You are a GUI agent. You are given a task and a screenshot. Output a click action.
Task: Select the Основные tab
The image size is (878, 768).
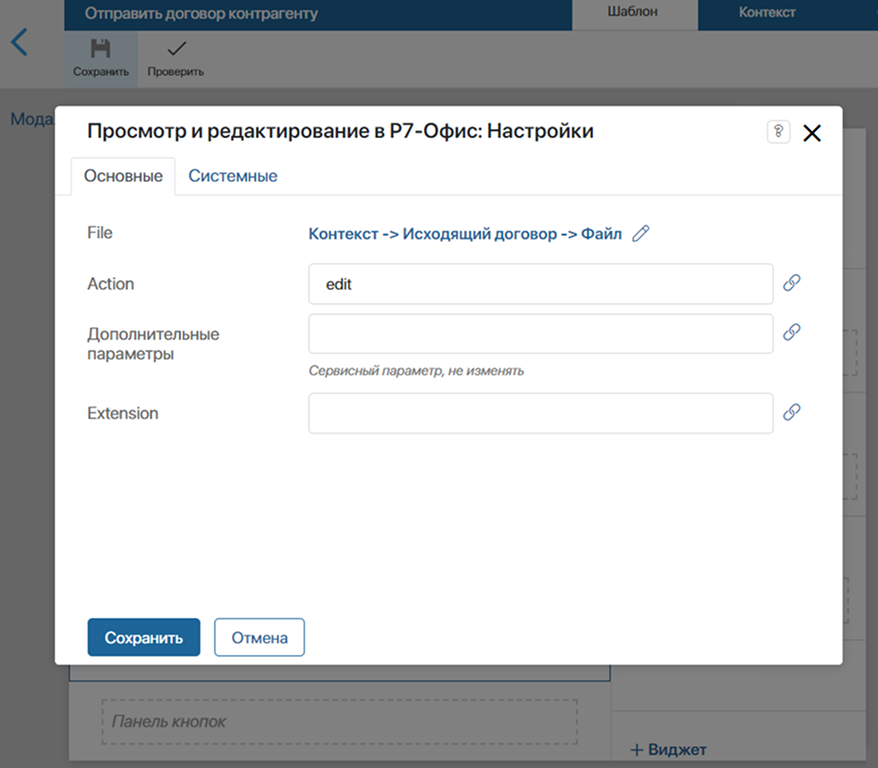[122, 175]
